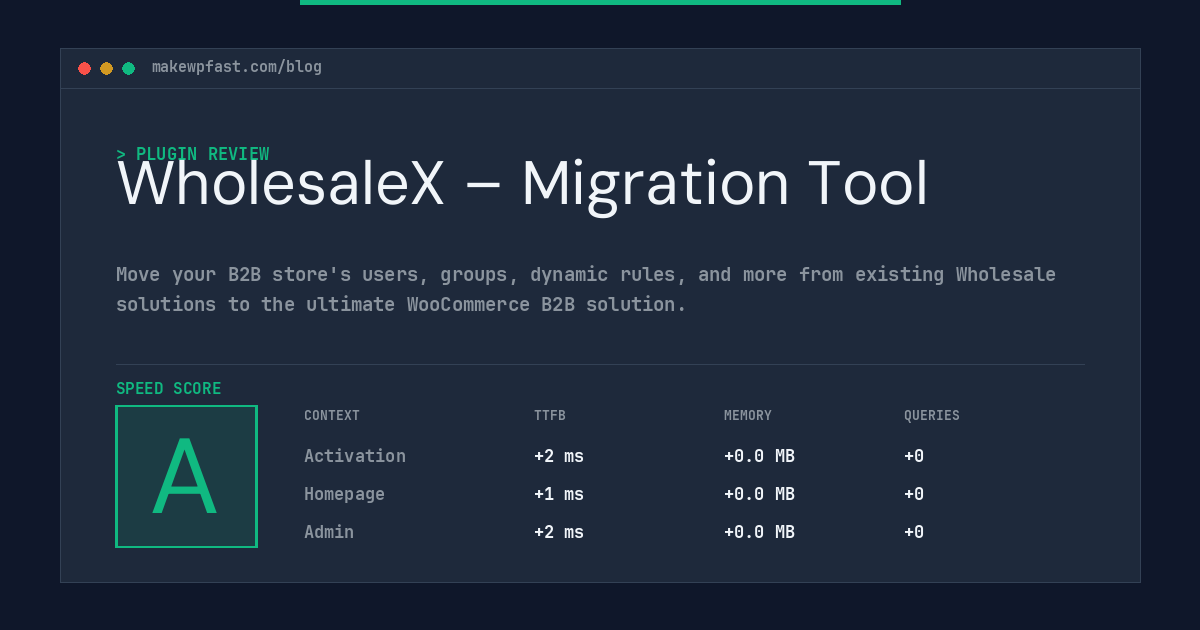Select the 'Activation' row label
This screenshot has width=1200, height=630.
(355, 456)
